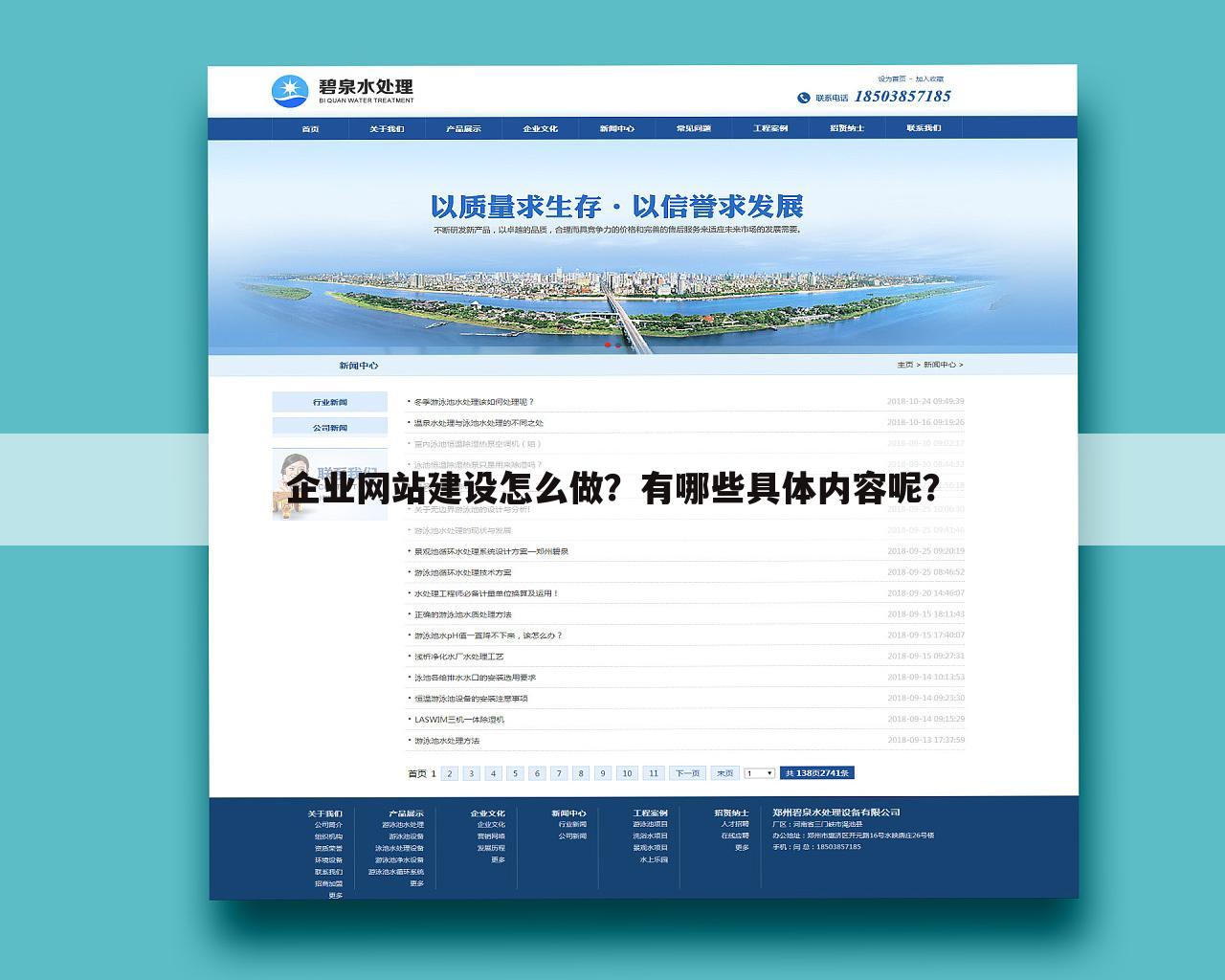
Task: Click the 加入收藏 link at top
Action: click(929, 79)
